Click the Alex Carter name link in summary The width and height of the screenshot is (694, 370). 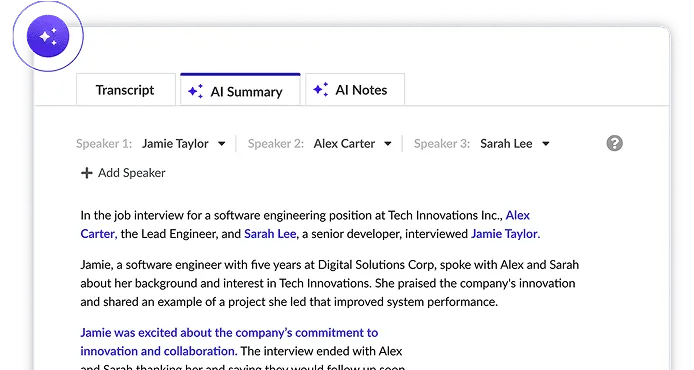(517, 216)
